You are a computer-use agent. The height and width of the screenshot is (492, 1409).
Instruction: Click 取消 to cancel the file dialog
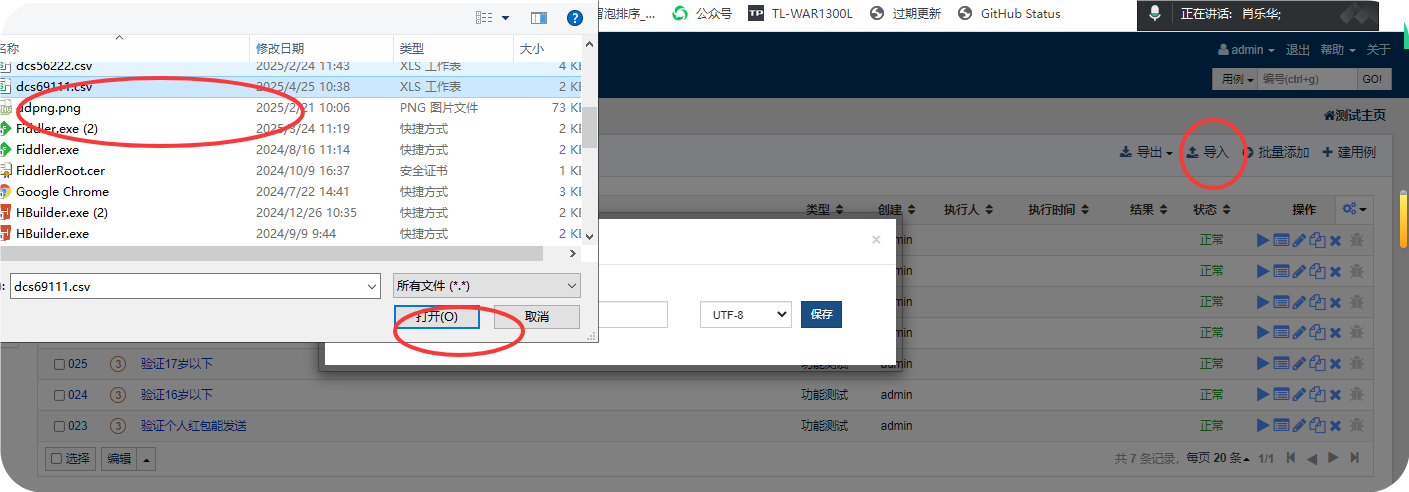[x=537, y=316]
